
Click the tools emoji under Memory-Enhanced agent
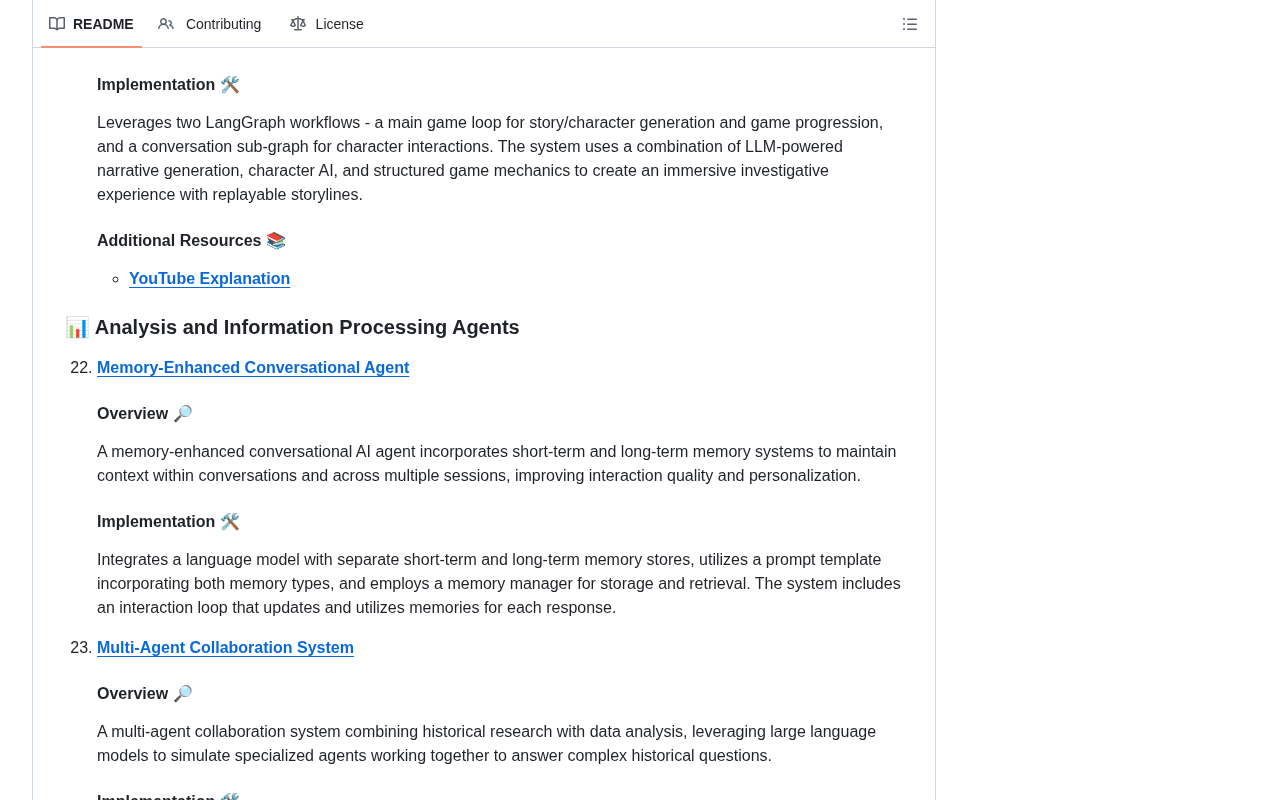pos(230,522)
